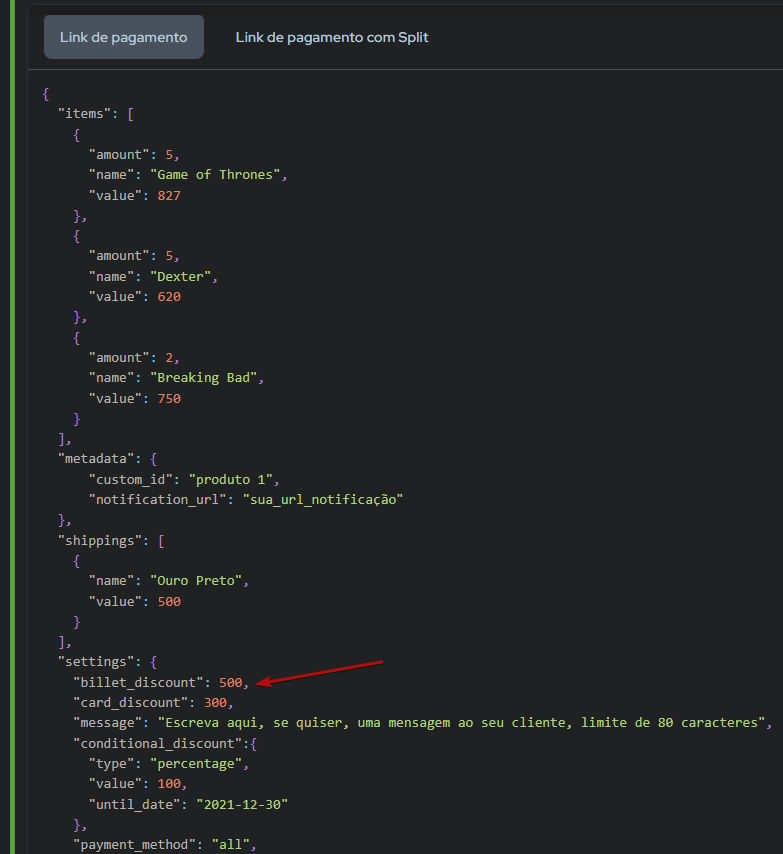The height and width of the screenshot is (854, 783).
Task: Click the "Ouro Preto" shipping name
Action: [x=195, y=581]
